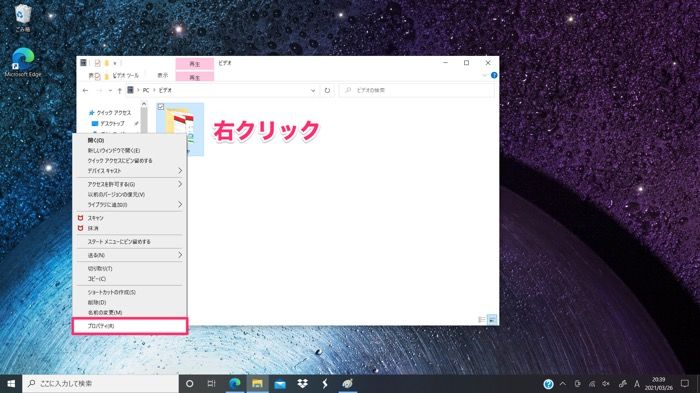Expand the address bar history dropdown
The height and width of the screenshot is (393, 700).
tap(313, 90)
